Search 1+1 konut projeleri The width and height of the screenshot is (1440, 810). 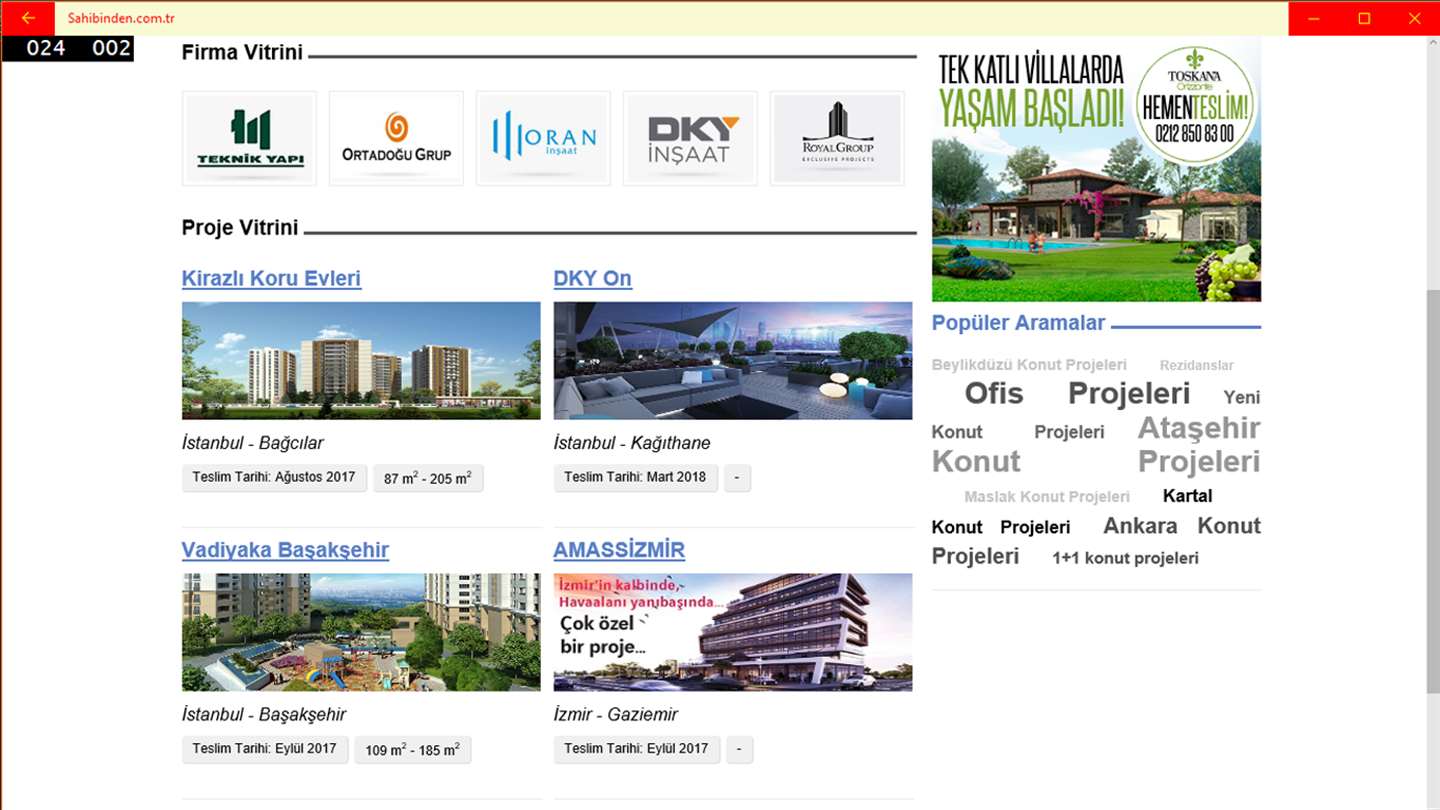pos(1125,558)
